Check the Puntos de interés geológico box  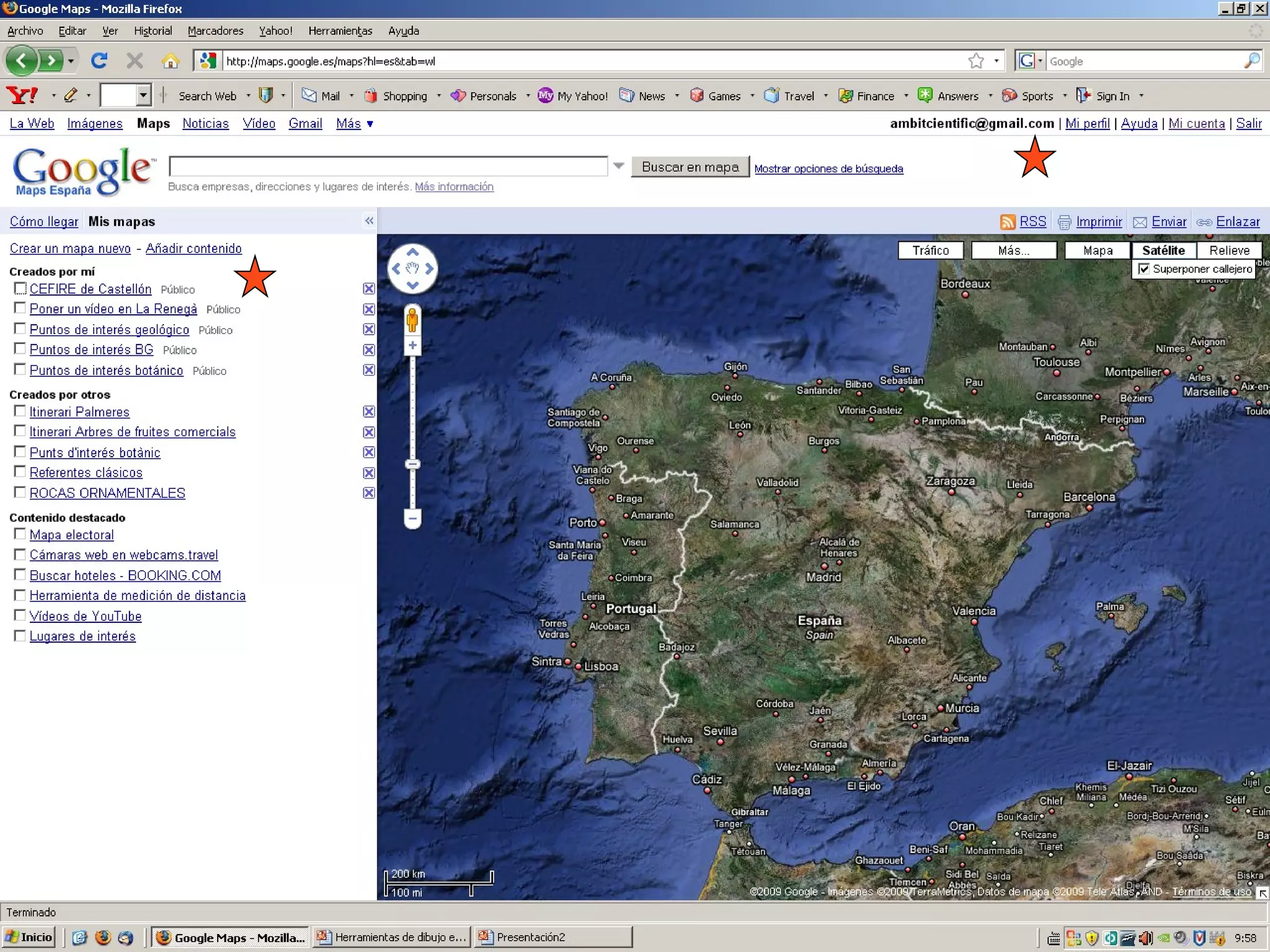20,329
